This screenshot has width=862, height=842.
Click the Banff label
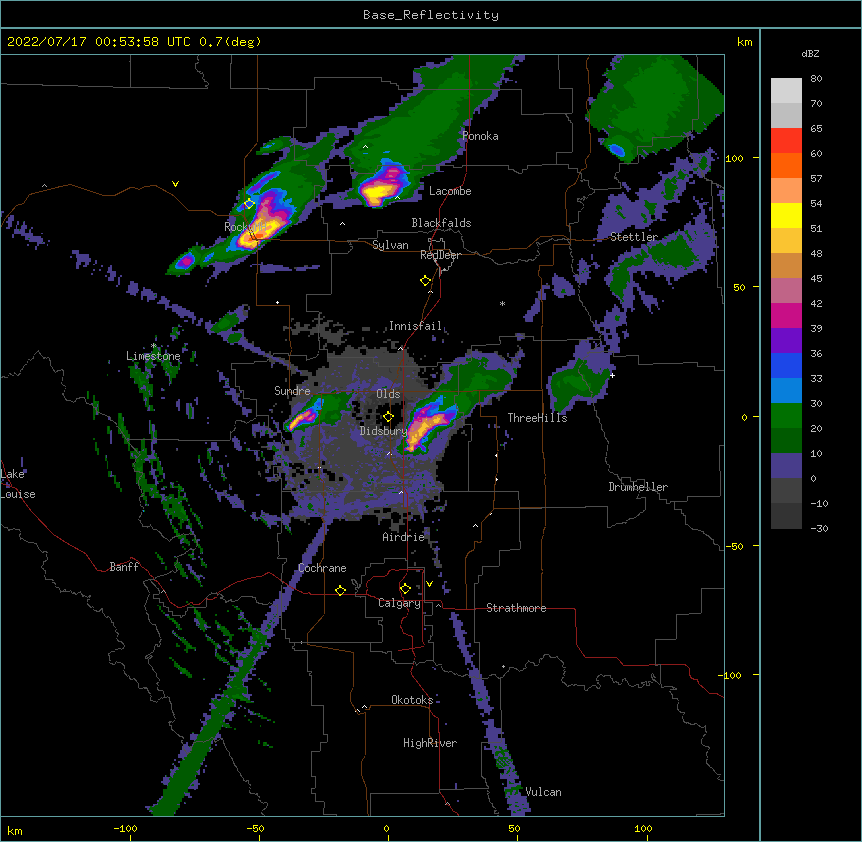pos(124,567)
